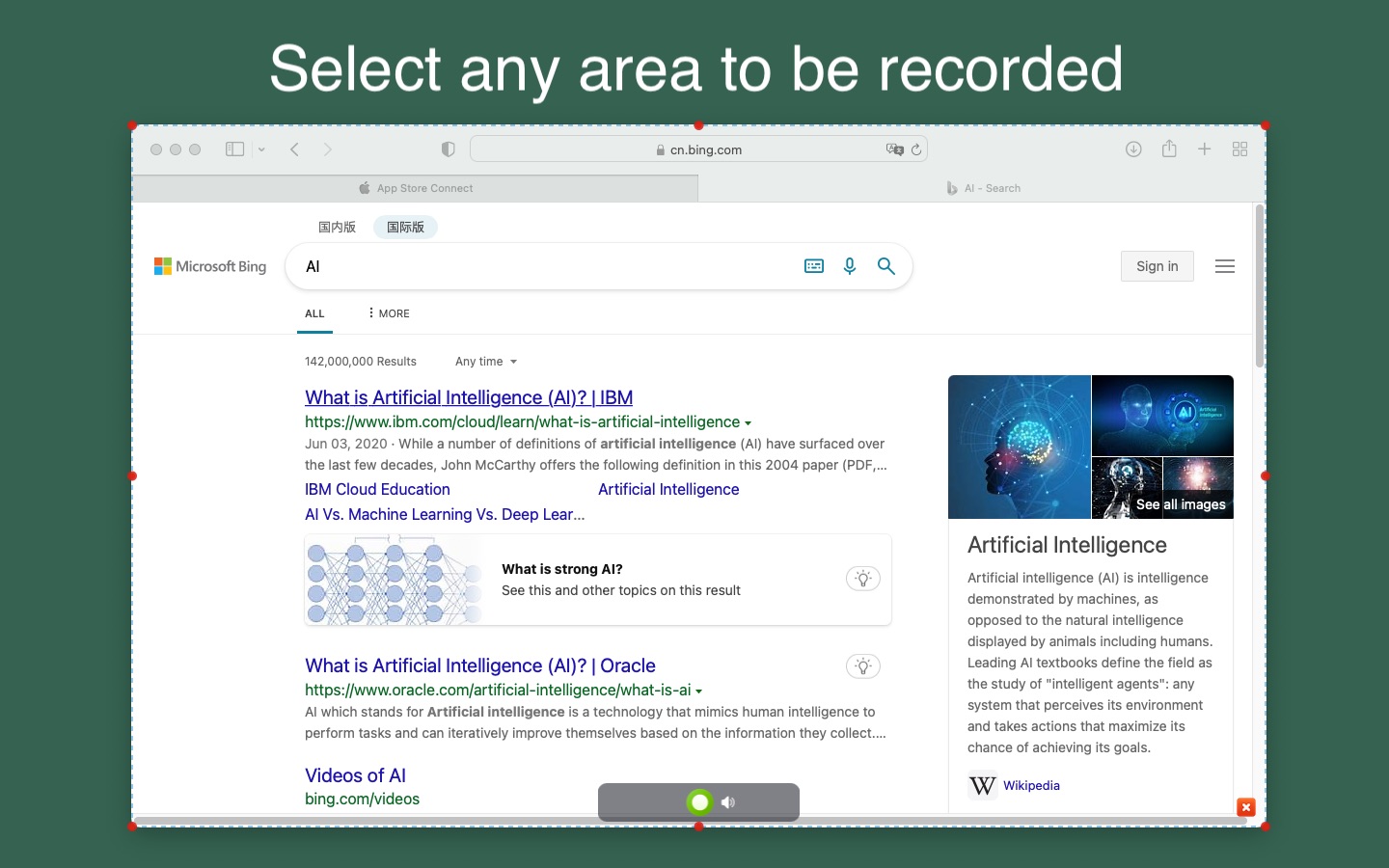Reload the page with the refresh icon

pos(916,149)
